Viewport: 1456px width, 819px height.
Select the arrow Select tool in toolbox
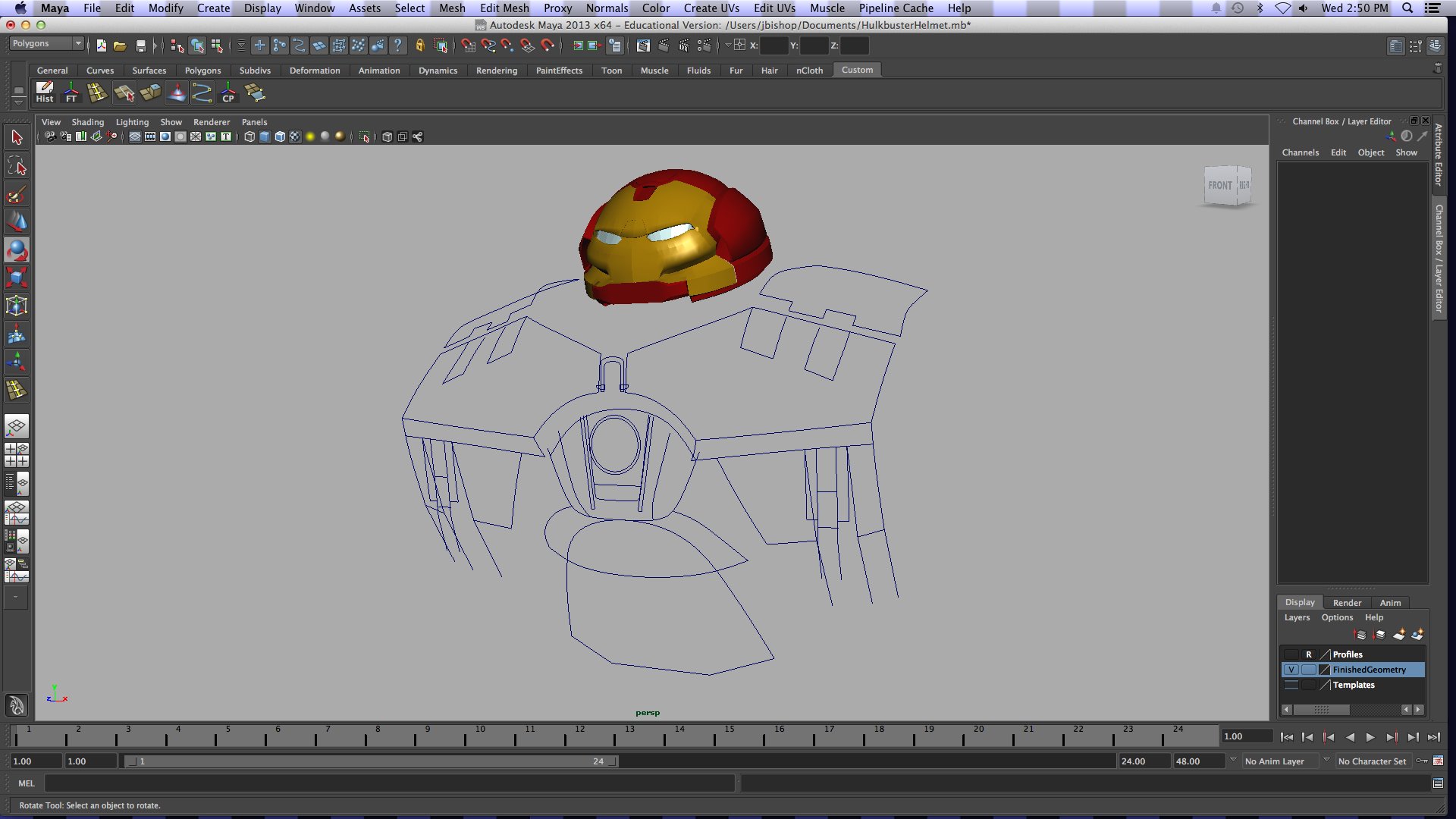pos(17,137)
